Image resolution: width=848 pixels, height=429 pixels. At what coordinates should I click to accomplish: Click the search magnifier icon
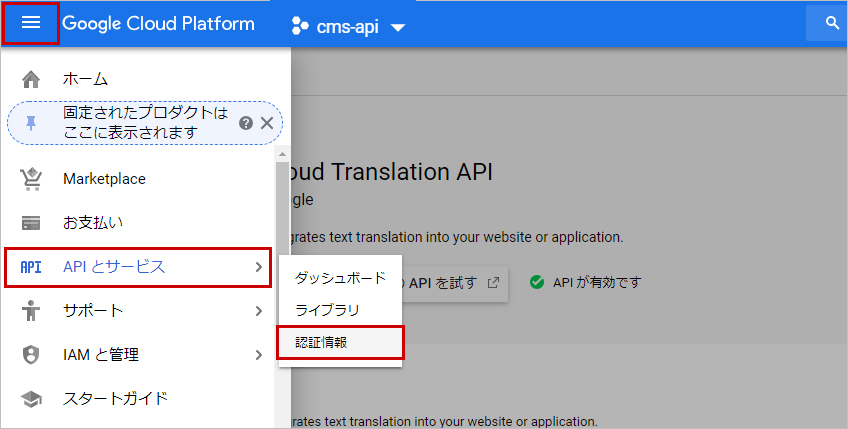pyautogui.click(x=832, y=23)
